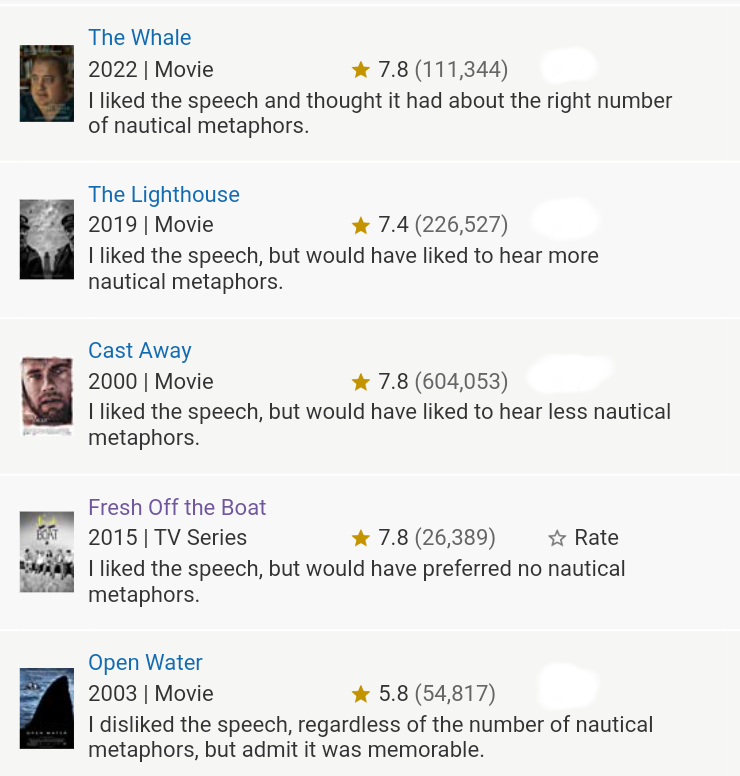Visit the Fresh Off the Boat title link
Viewport: 740px width, 776px height.
point(177,507)
